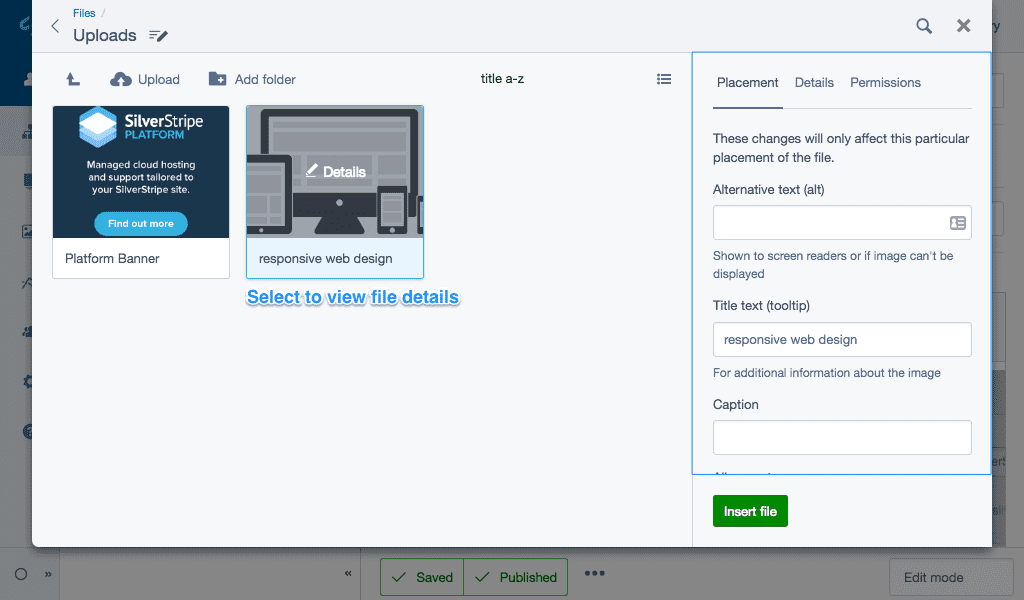This screenshot has width=1024, height=600.
Task: Click the Title text tooltip field
Action: (841, 339)
